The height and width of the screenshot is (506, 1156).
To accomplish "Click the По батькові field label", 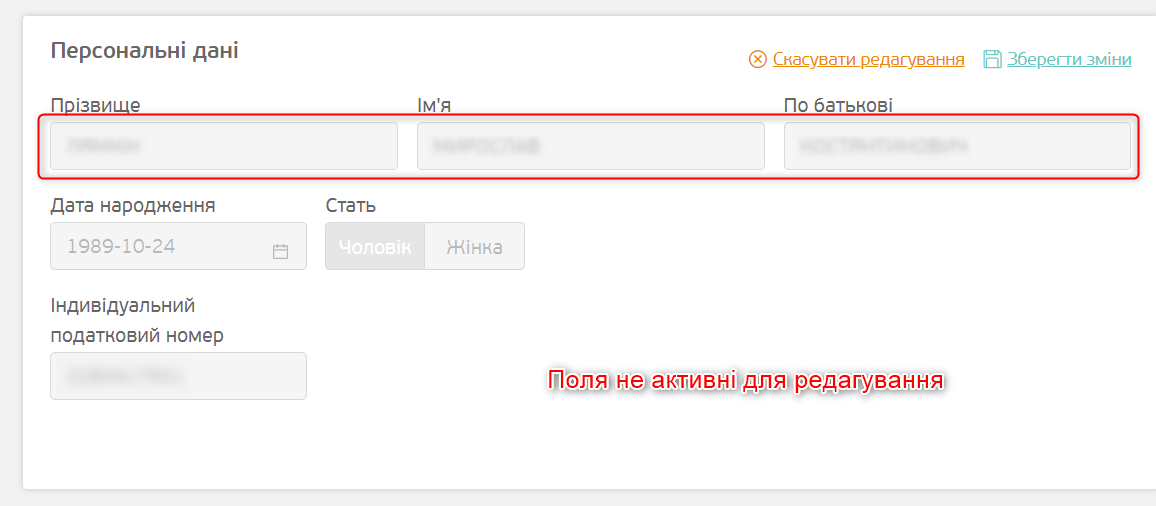I will click(838, 105).
